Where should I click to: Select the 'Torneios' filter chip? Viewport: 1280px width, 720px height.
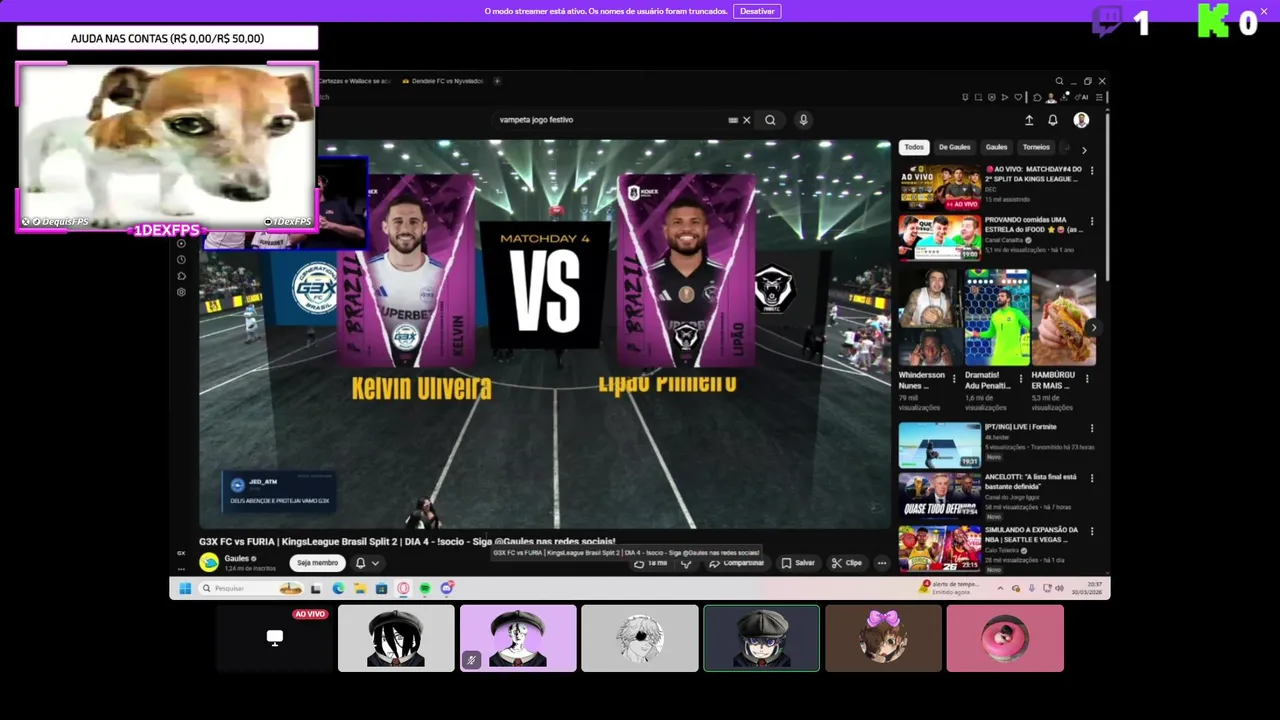click(1036, 147)
